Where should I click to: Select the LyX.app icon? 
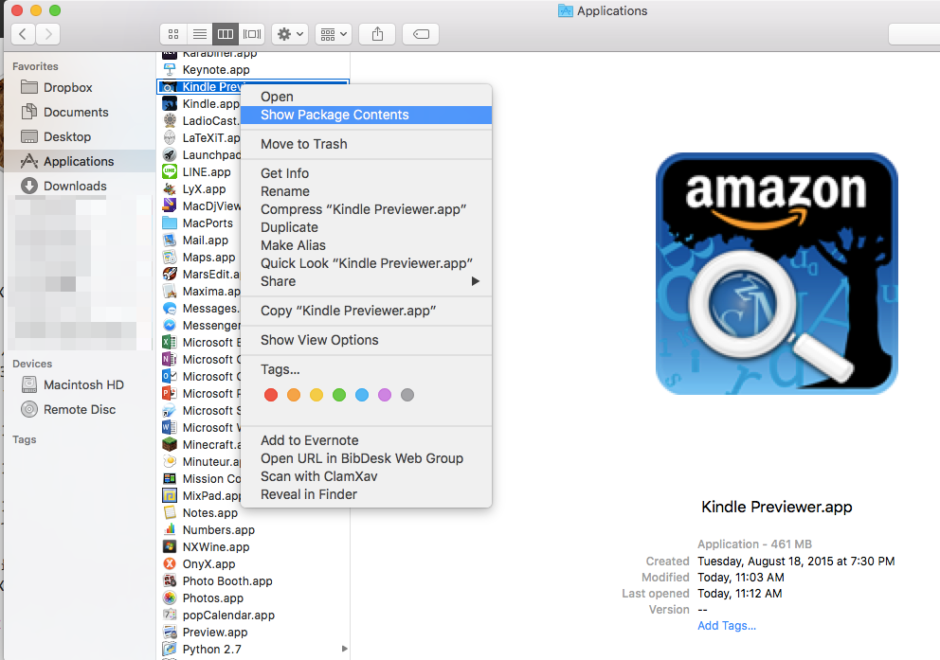click(170, 189)
